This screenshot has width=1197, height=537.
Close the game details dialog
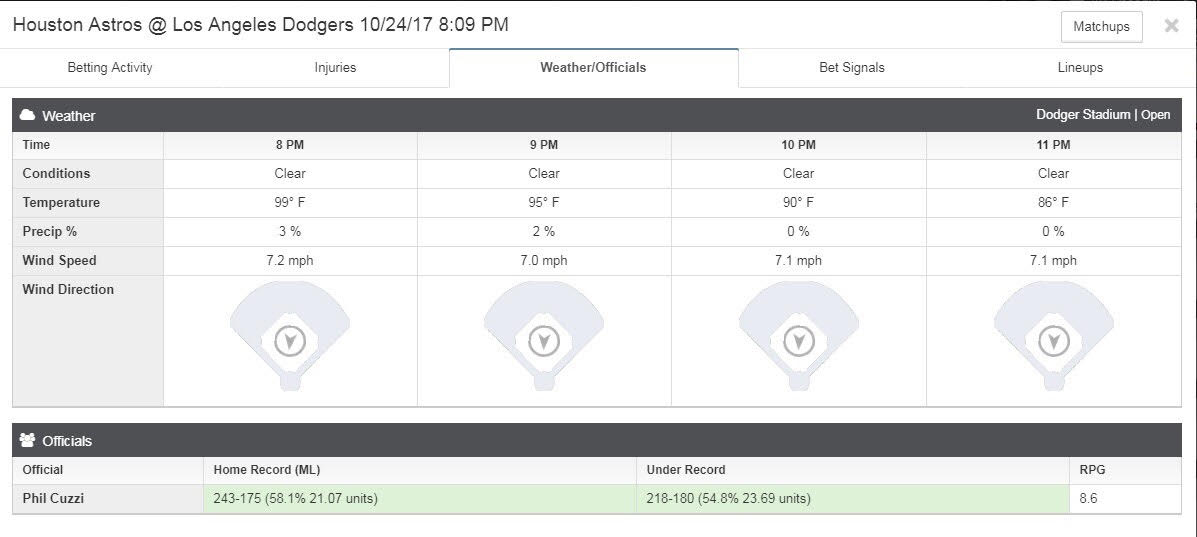point(1171,26)
